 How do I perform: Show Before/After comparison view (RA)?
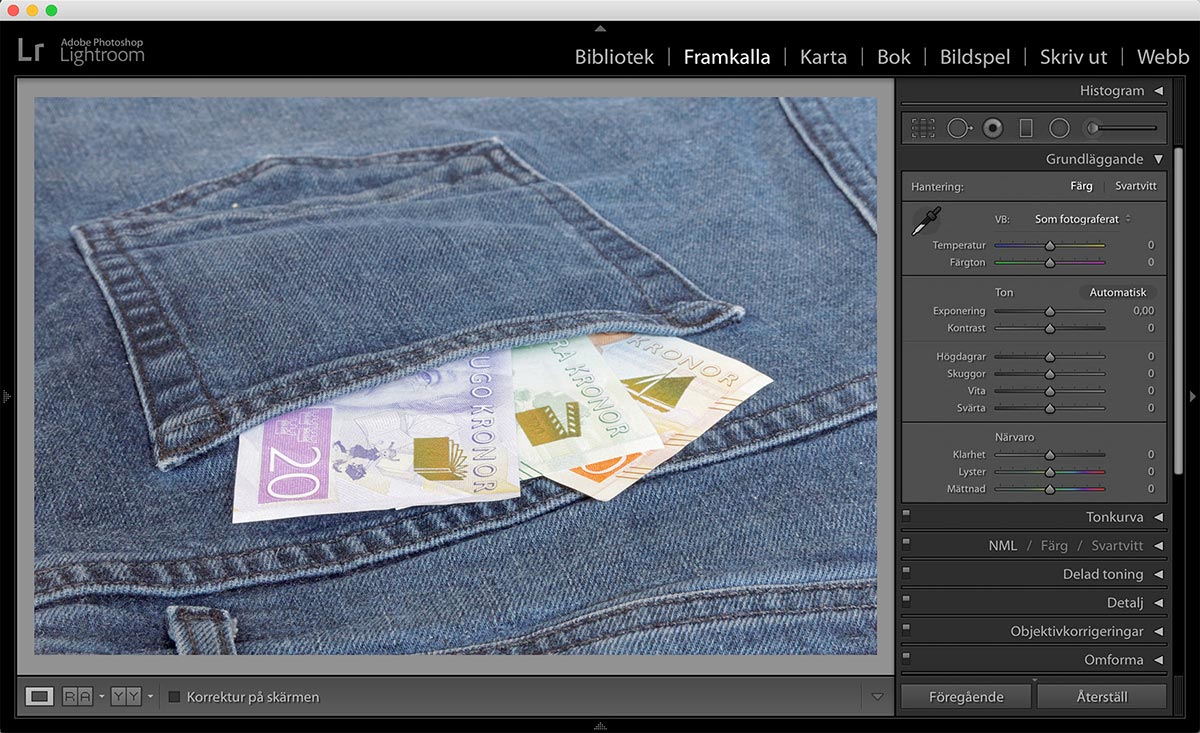(77, 696)
